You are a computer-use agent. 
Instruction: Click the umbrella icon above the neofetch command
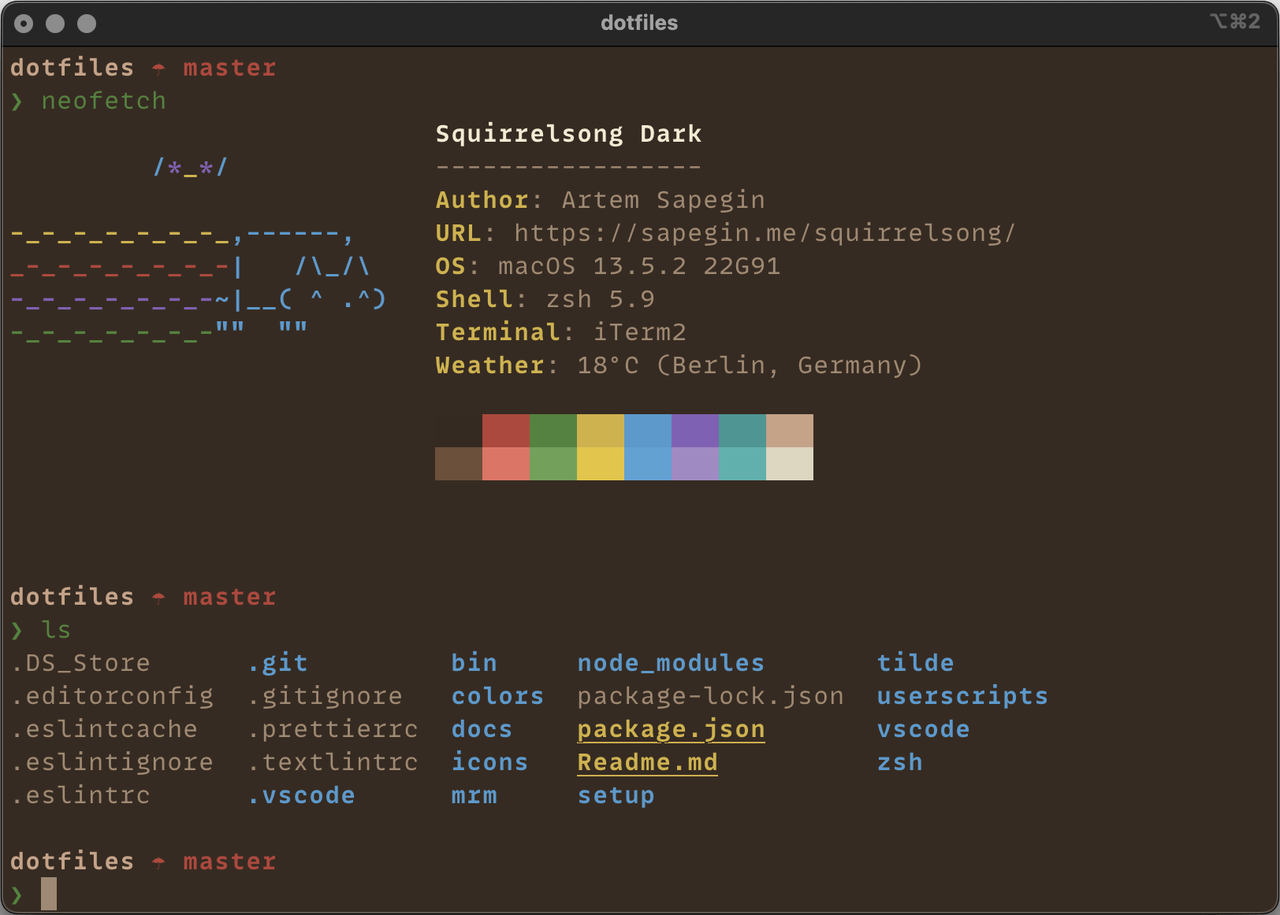tap(158, 69)
